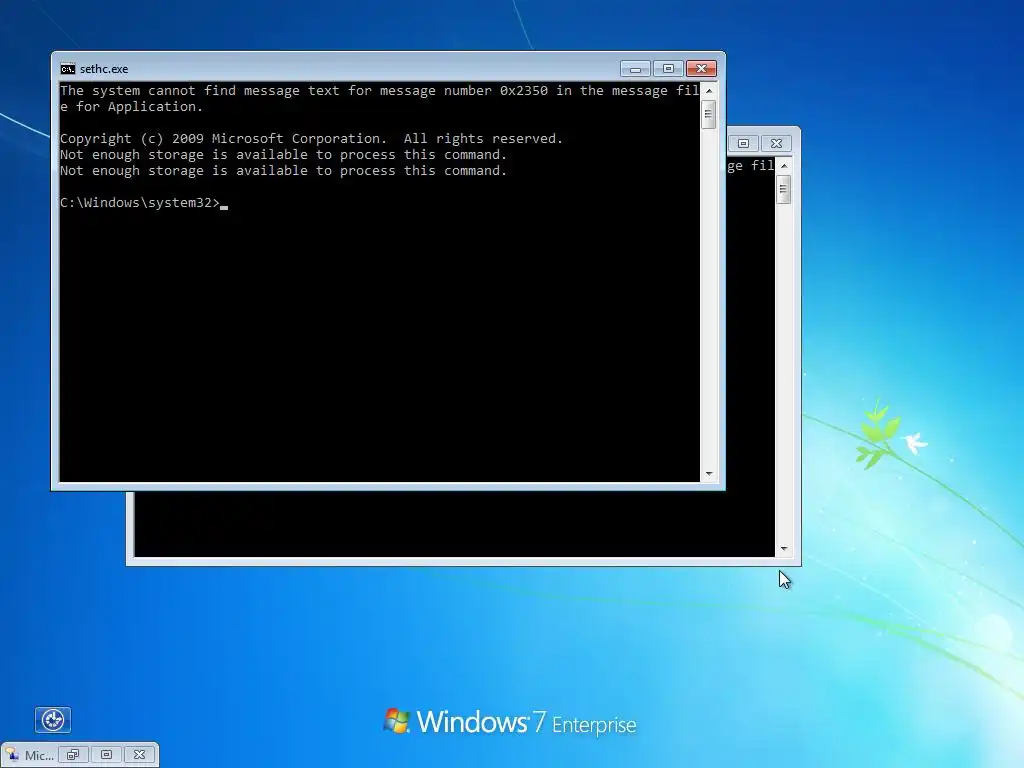Screen dimensions: 1024x768
Task: Click scroll up arrow in background console window
Action: click(x=784, y=166)
